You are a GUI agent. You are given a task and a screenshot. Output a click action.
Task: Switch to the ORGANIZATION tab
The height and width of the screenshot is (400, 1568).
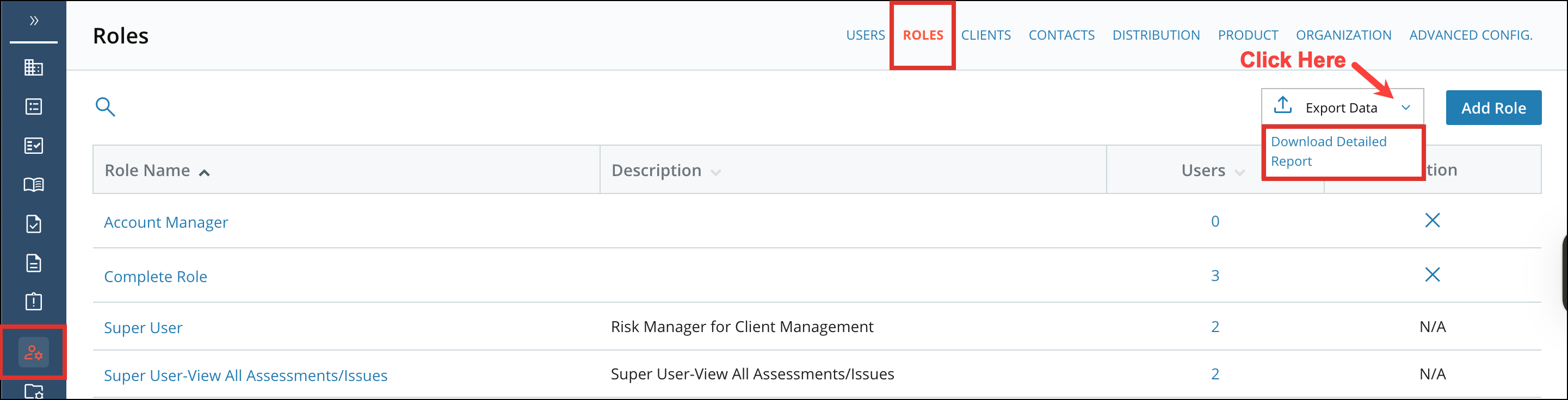[1343, 35]
